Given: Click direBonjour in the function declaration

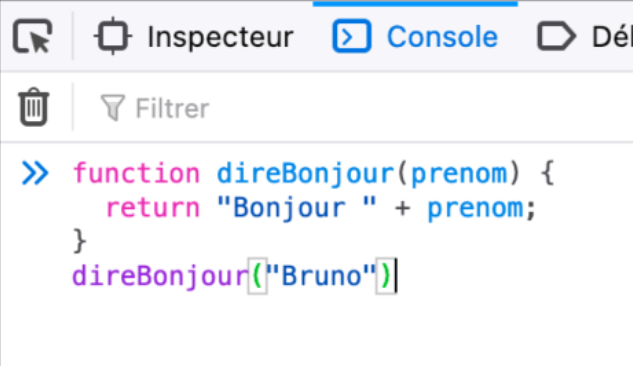Looking at the screenshot, I should 305,174.
